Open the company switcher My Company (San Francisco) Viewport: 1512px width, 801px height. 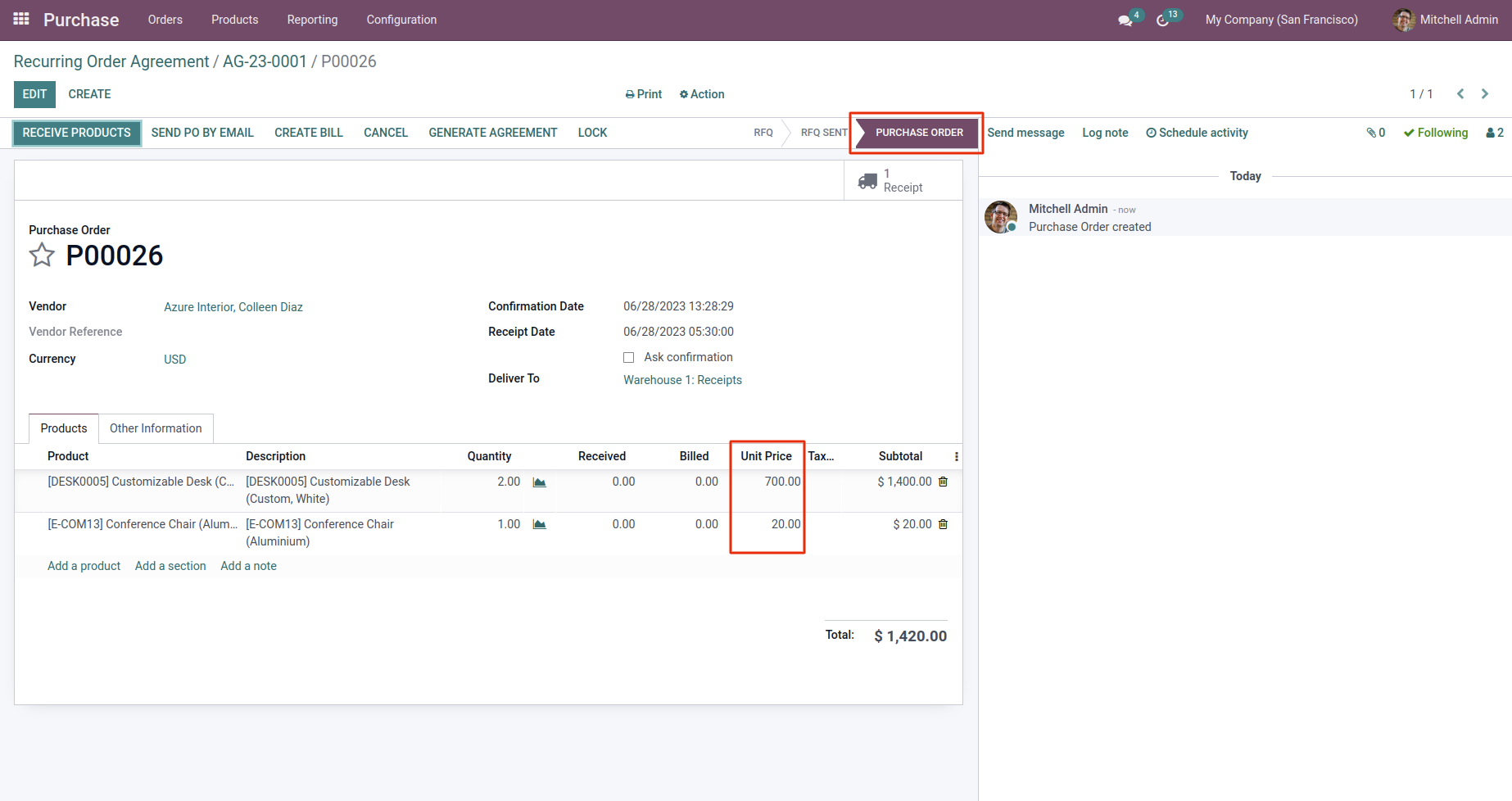(x=1282, y=20)
